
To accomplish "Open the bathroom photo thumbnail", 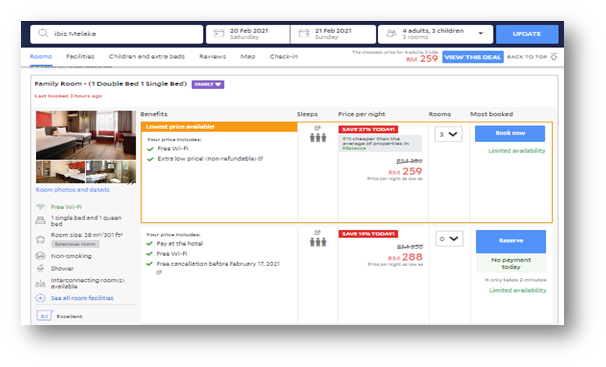I will 111,172.
